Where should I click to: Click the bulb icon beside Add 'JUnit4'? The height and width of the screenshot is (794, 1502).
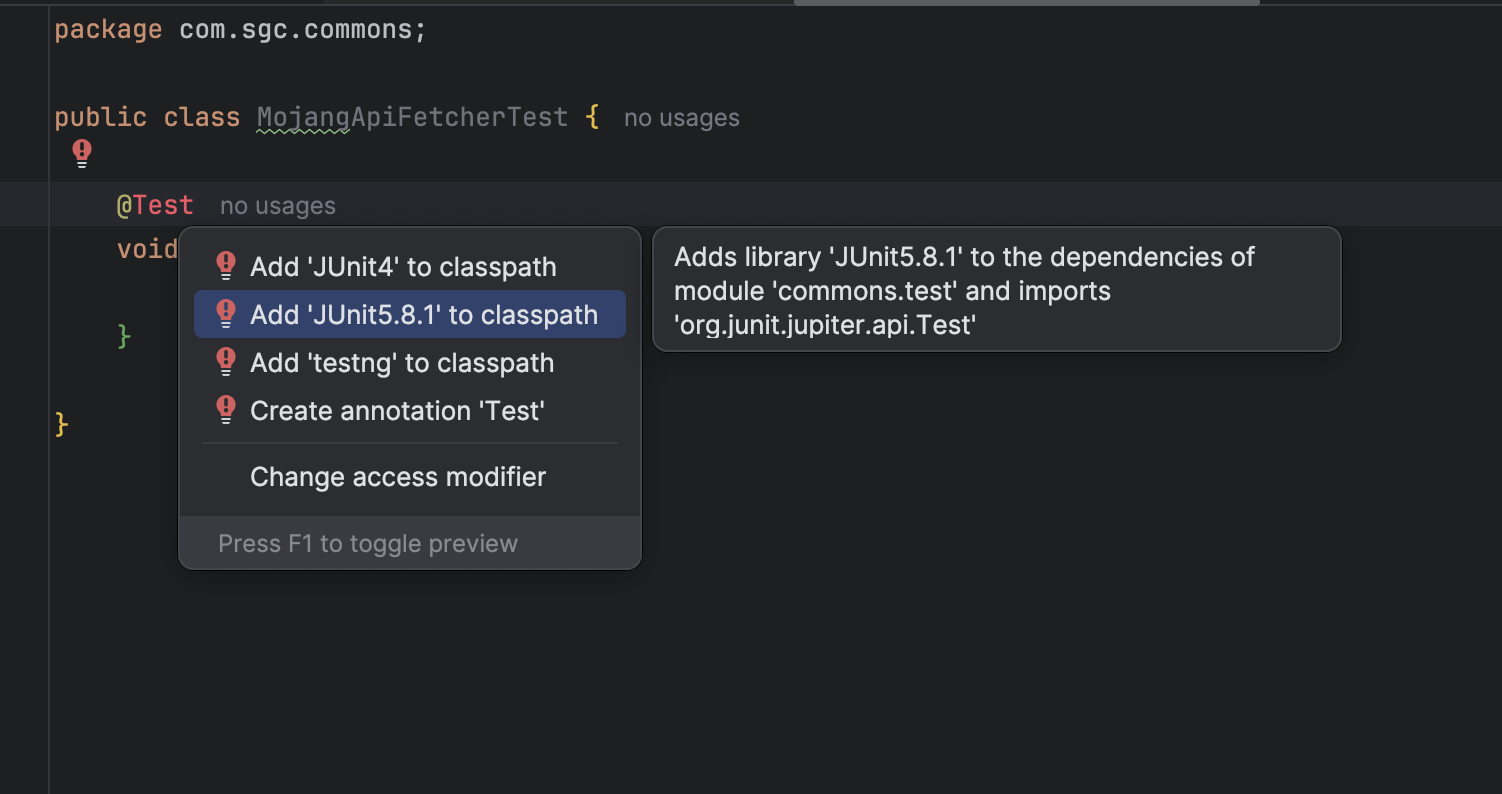pos(226,267)
